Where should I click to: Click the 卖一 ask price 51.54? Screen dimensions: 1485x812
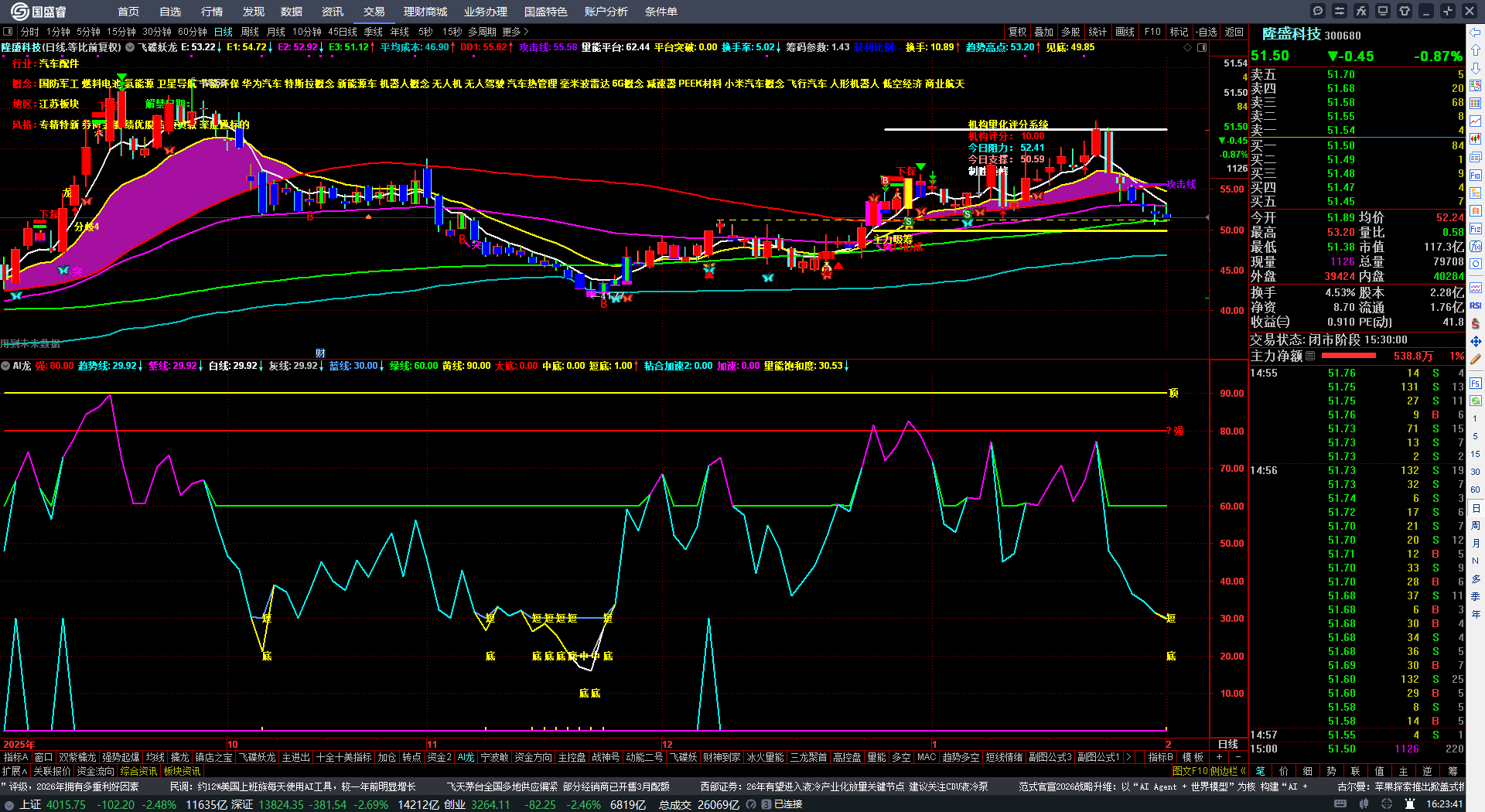click(1341, 130)
